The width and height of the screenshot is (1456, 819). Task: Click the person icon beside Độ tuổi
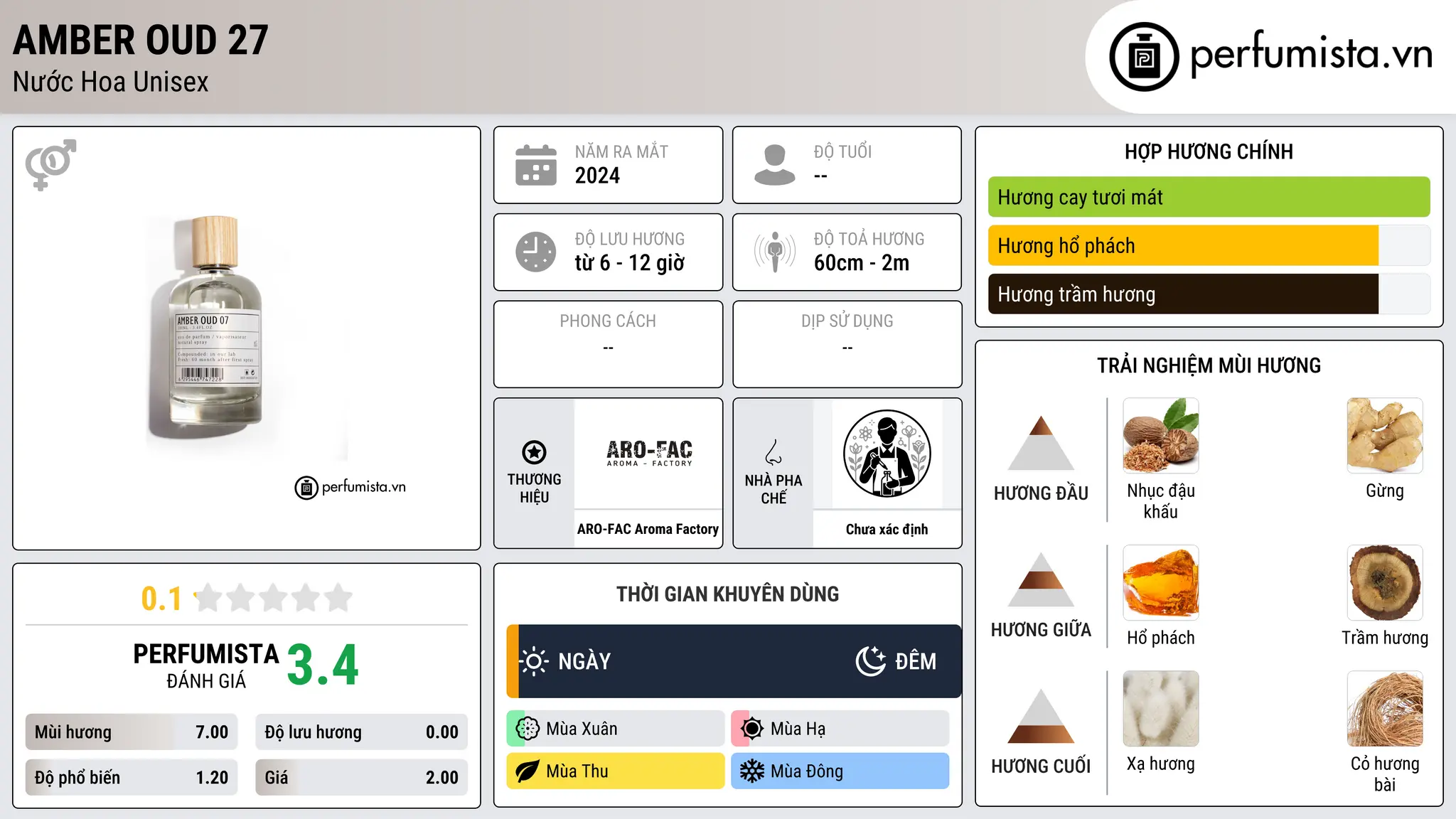tap(775, 165)
